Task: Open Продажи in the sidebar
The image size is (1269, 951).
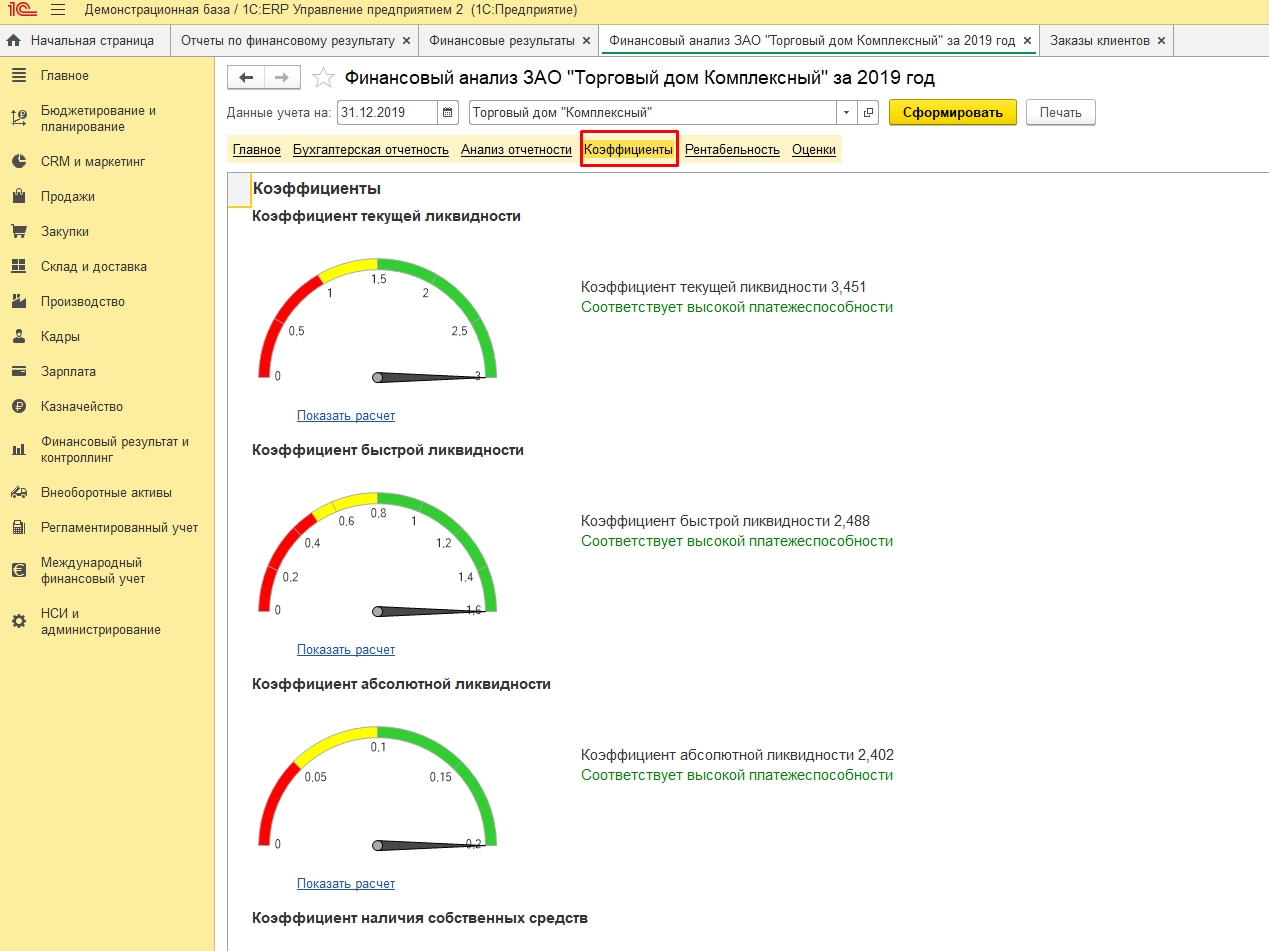Action: [68, 196]
